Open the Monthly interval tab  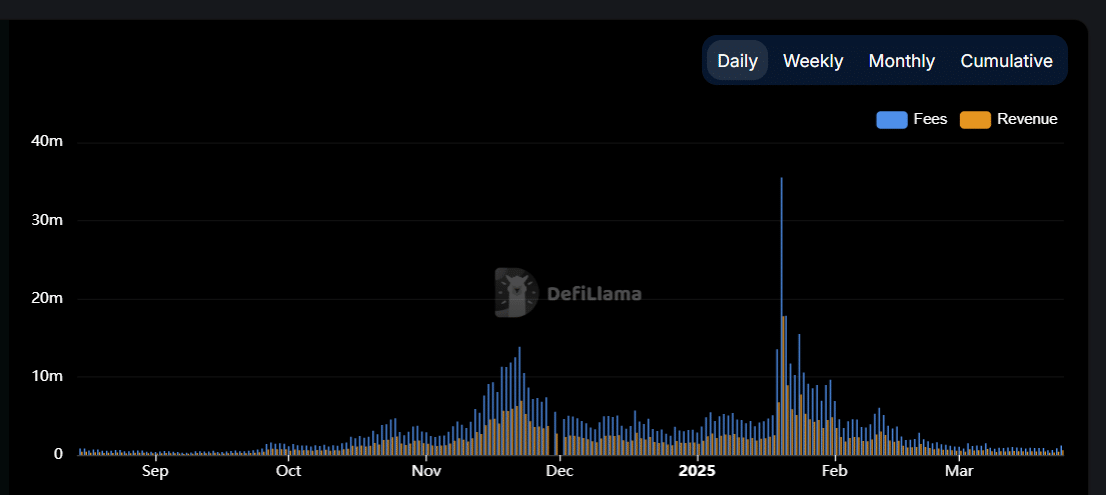coord(901,61)
